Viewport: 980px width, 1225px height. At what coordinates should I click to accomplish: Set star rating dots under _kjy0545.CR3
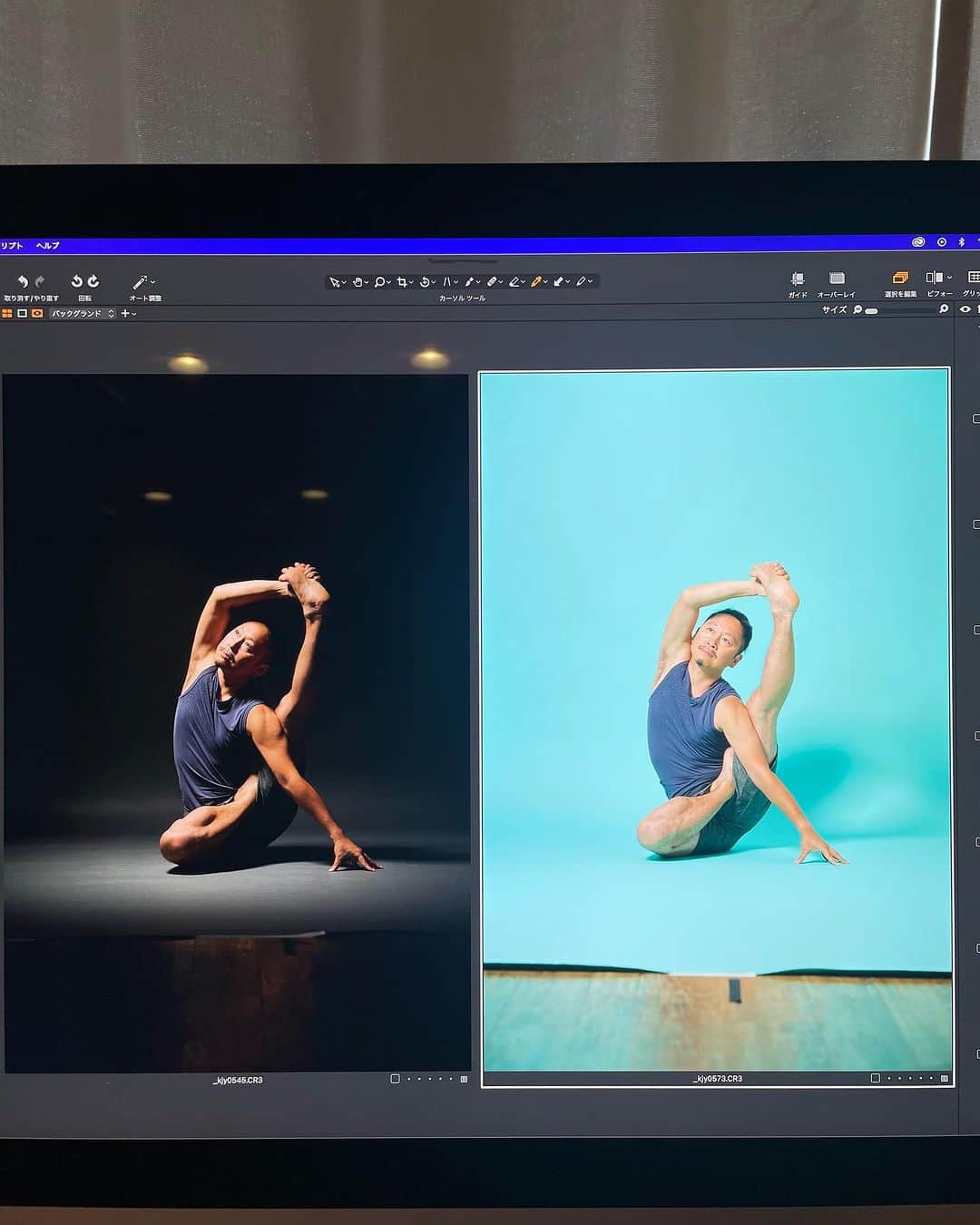pos(430,1079)
